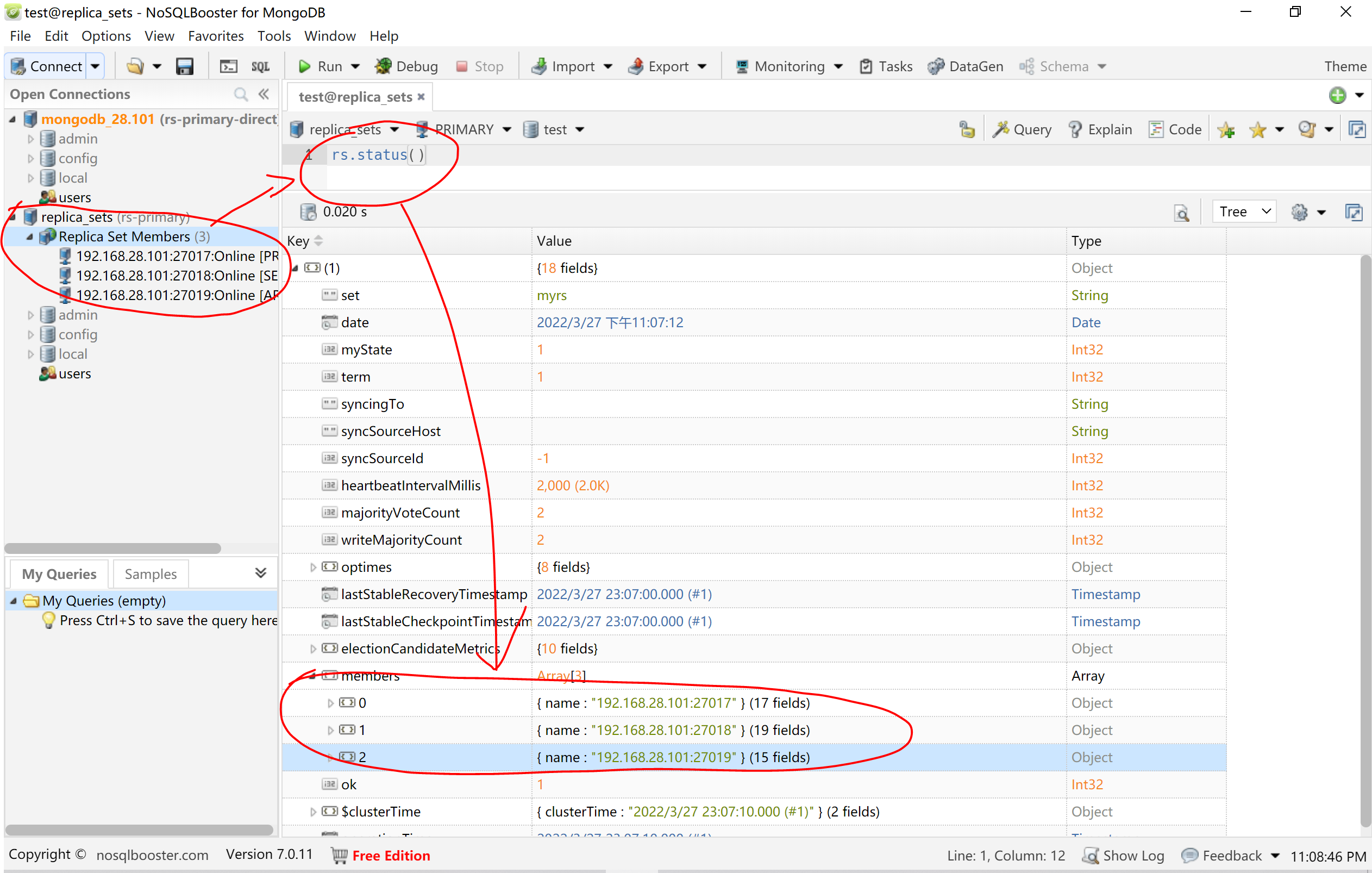This screenshot has height=873, width=1372.
Task: Open the Monitoring menu
Action: tap(789, 66)
